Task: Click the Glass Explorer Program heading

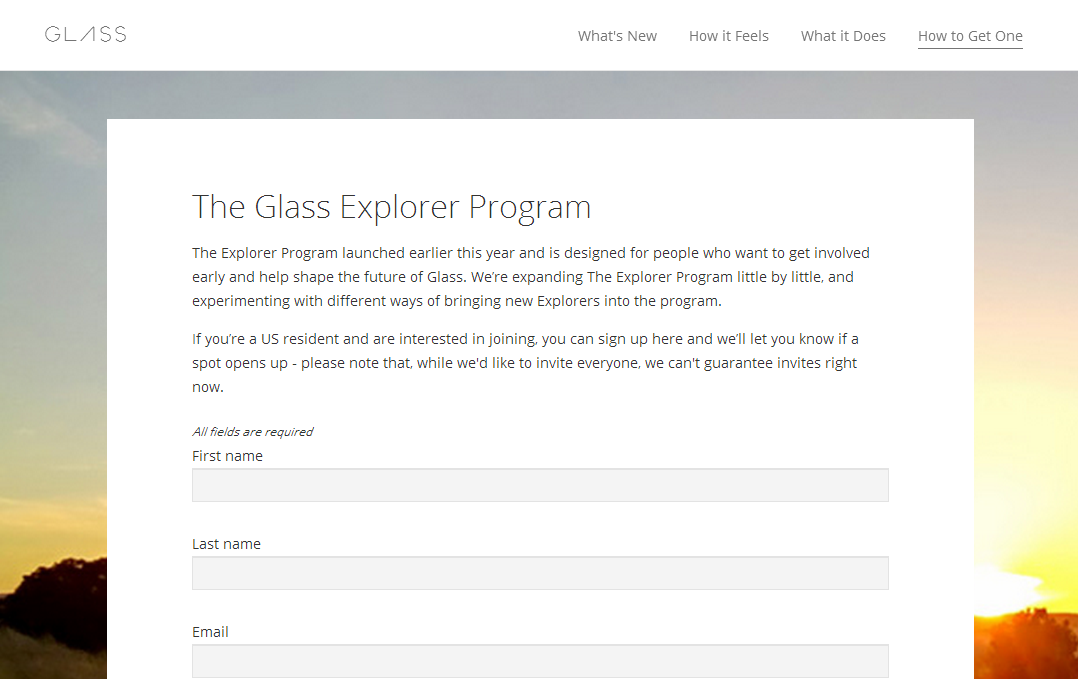Action: tap(391, 207)
